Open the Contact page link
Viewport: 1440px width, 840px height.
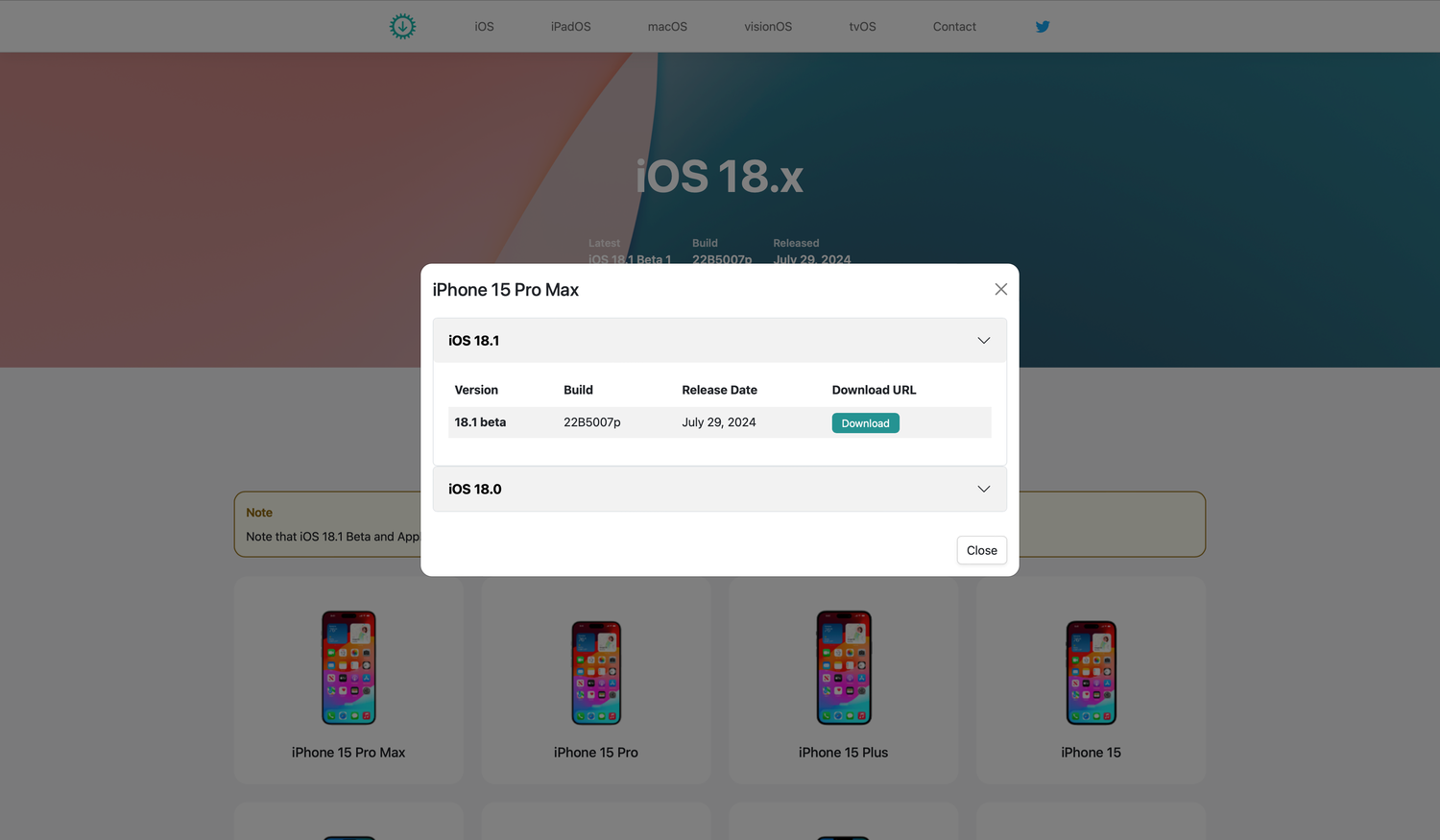[954, 27]
